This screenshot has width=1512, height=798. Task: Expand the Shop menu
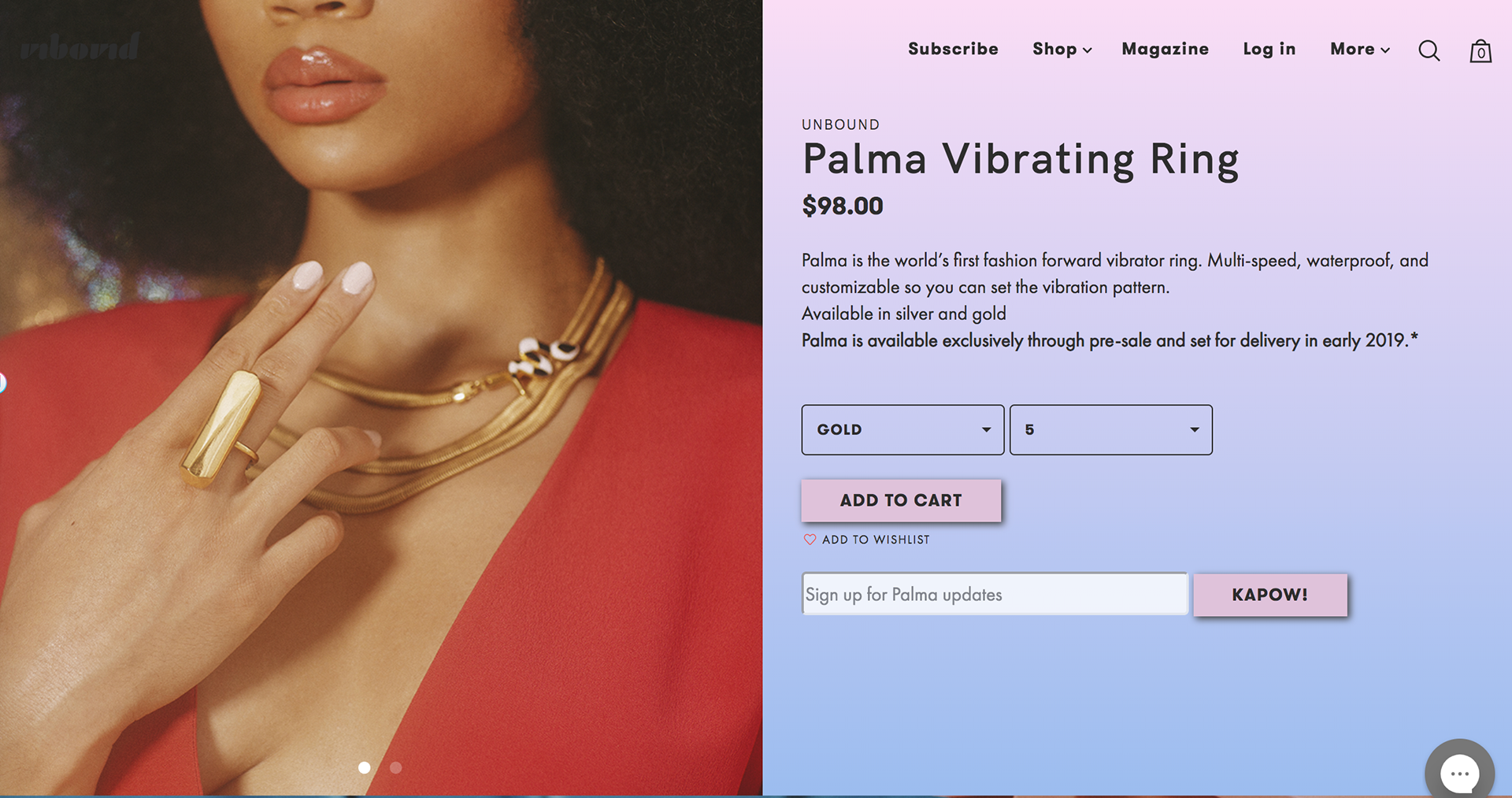coord(1062,49)
